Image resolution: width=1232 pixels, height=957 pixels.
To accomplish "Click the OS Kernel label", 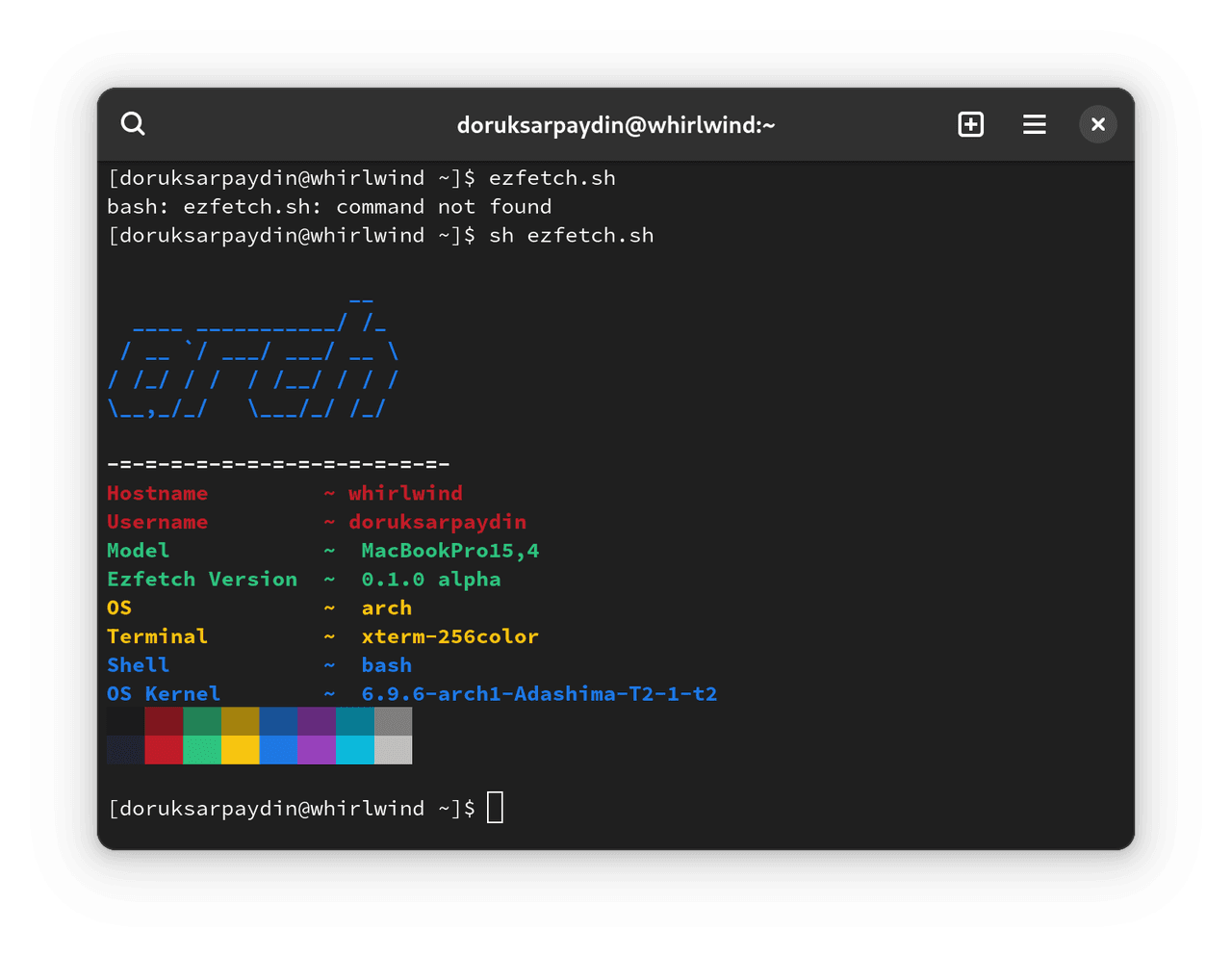I will tap(164, 694).
